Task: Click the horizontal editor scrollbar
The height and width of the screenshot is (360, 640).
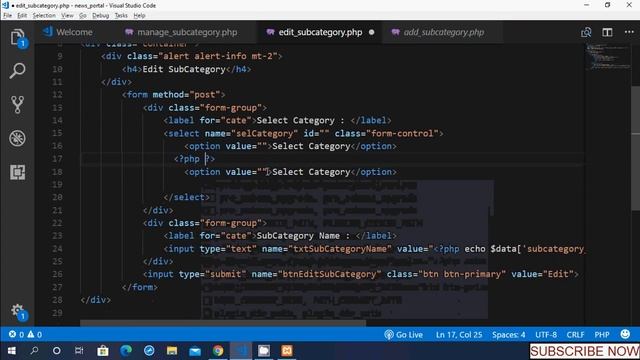Action: pos(223,322)
